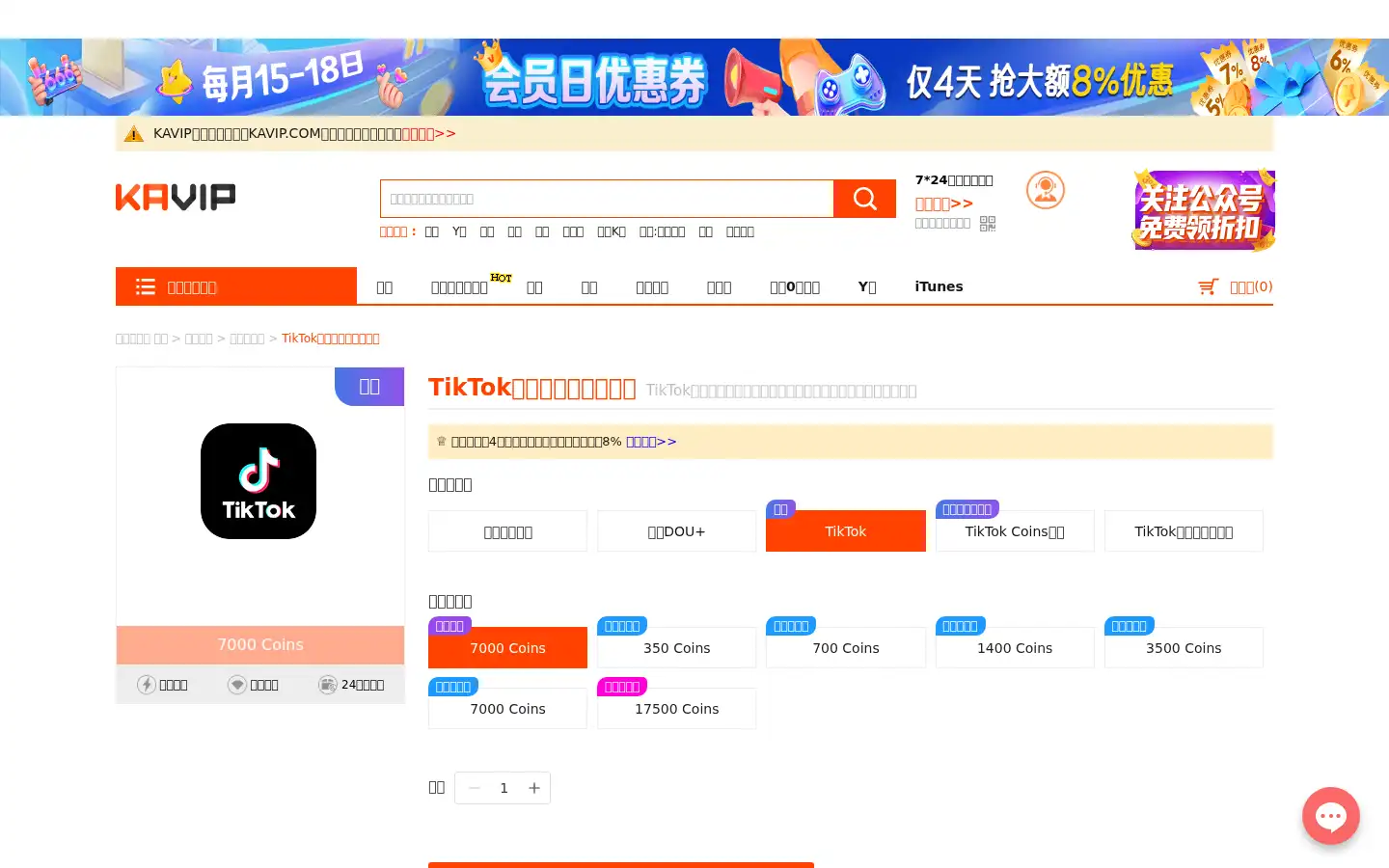Choose the orange TikTok product option
1389x868 pixels.
(x=846, y=531)
